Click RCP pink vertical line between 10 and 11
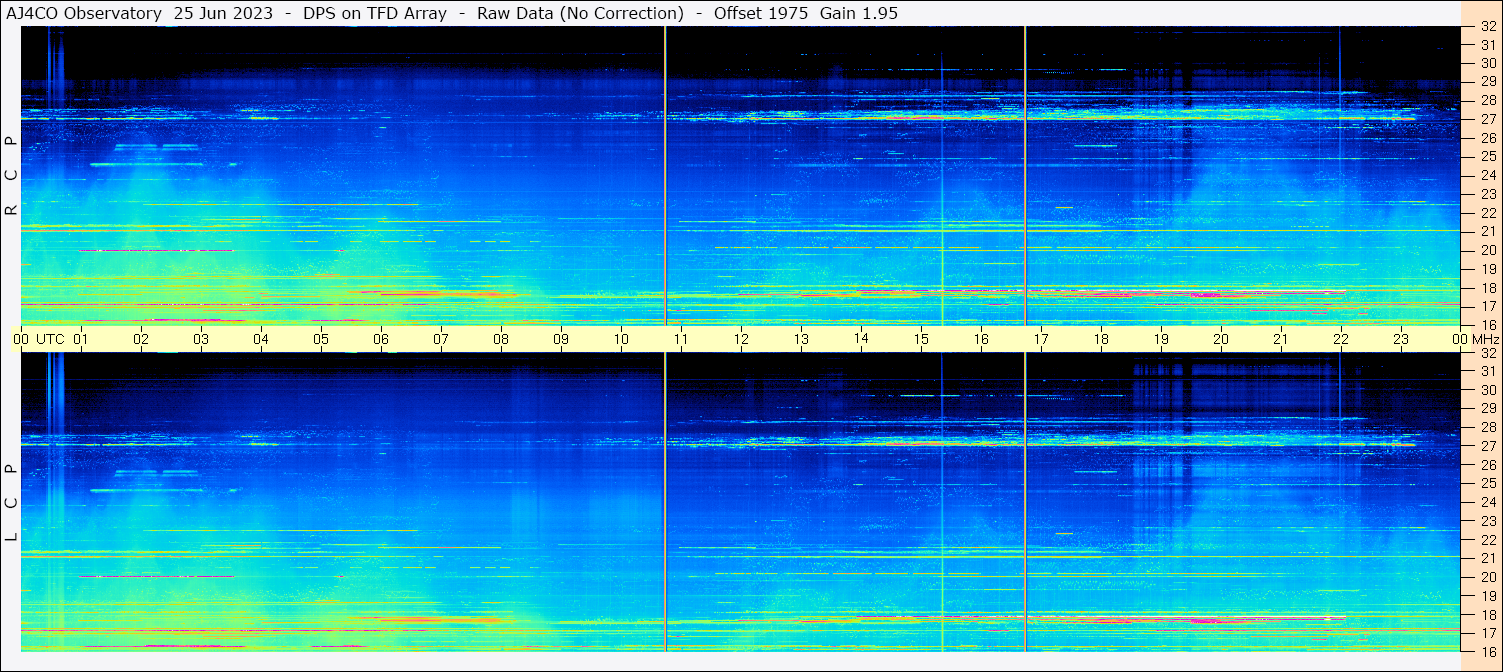1503x672 pixels. click(x=665, y=175)
